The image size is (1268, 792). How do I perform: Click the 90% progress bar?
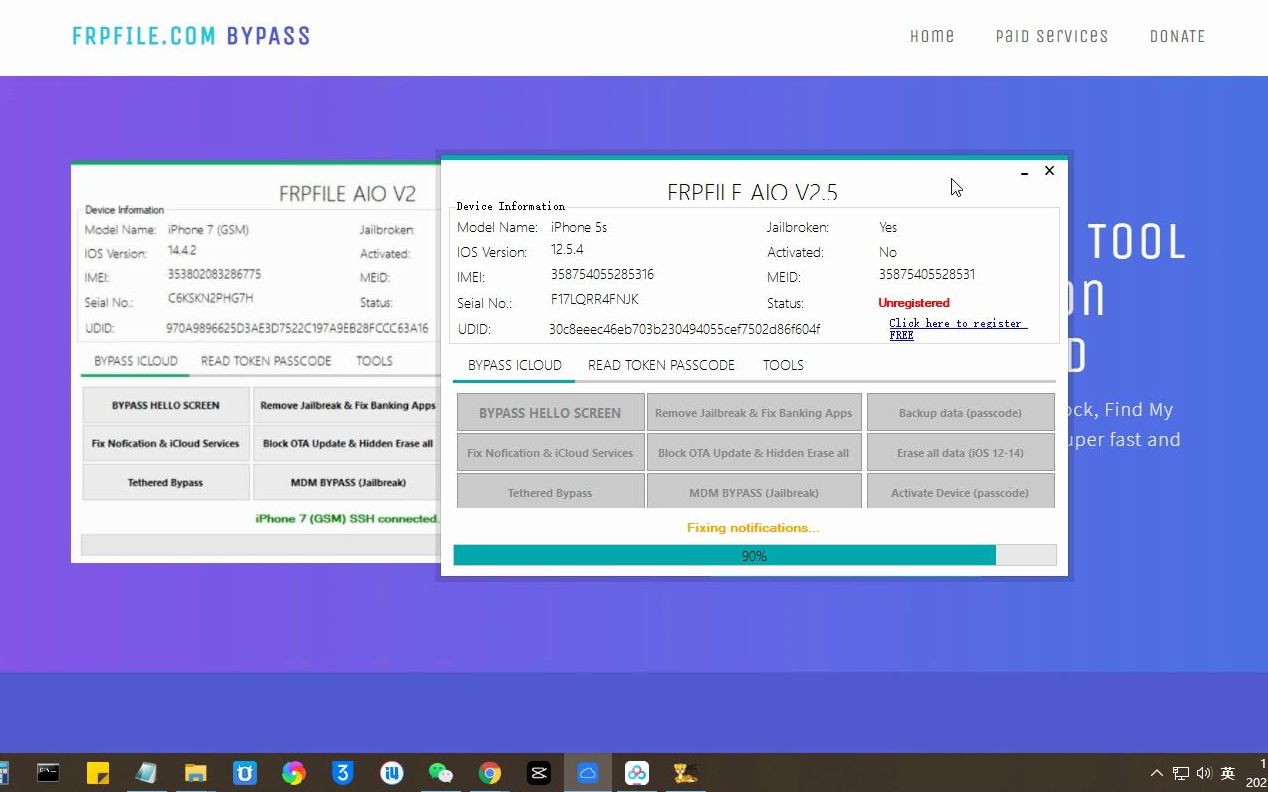(754, 555)
